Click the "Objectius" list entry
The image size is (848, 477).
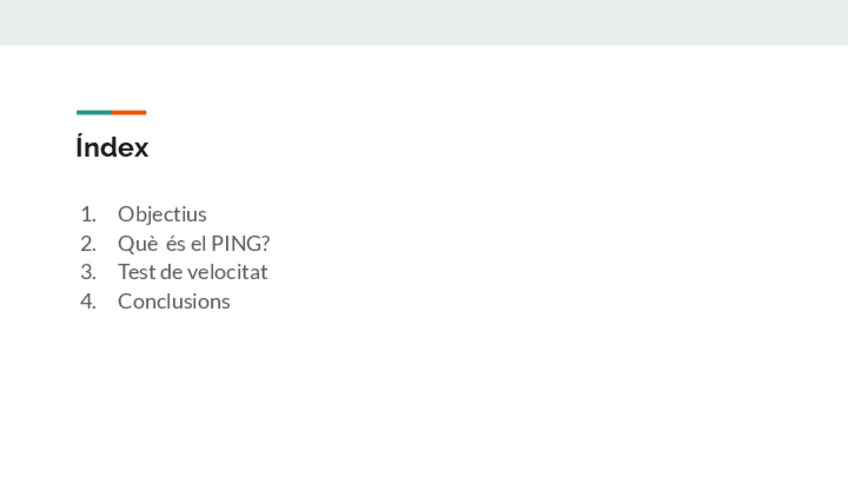click(162, 214)
